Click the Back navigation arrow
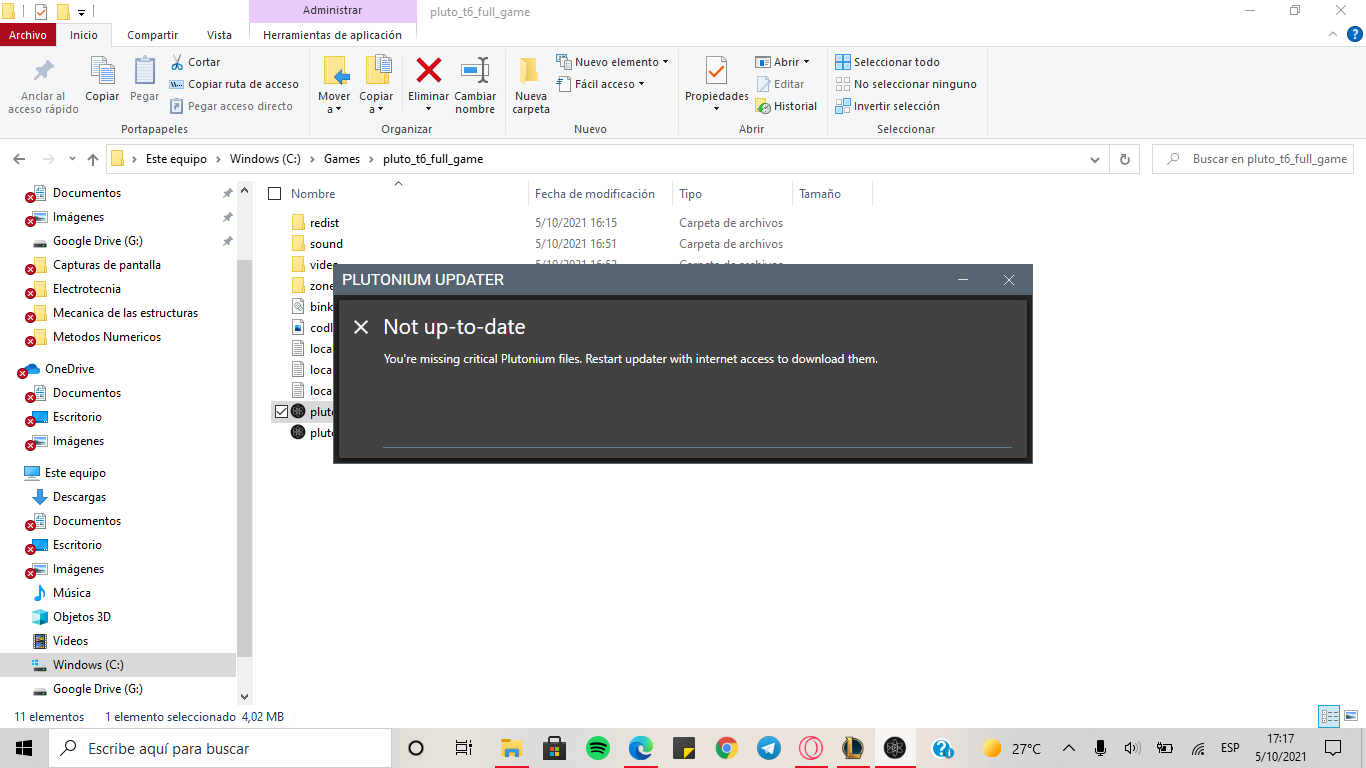Image resolution: width=1366 pixels, height=768 pixels. click(x=19, y=159)
